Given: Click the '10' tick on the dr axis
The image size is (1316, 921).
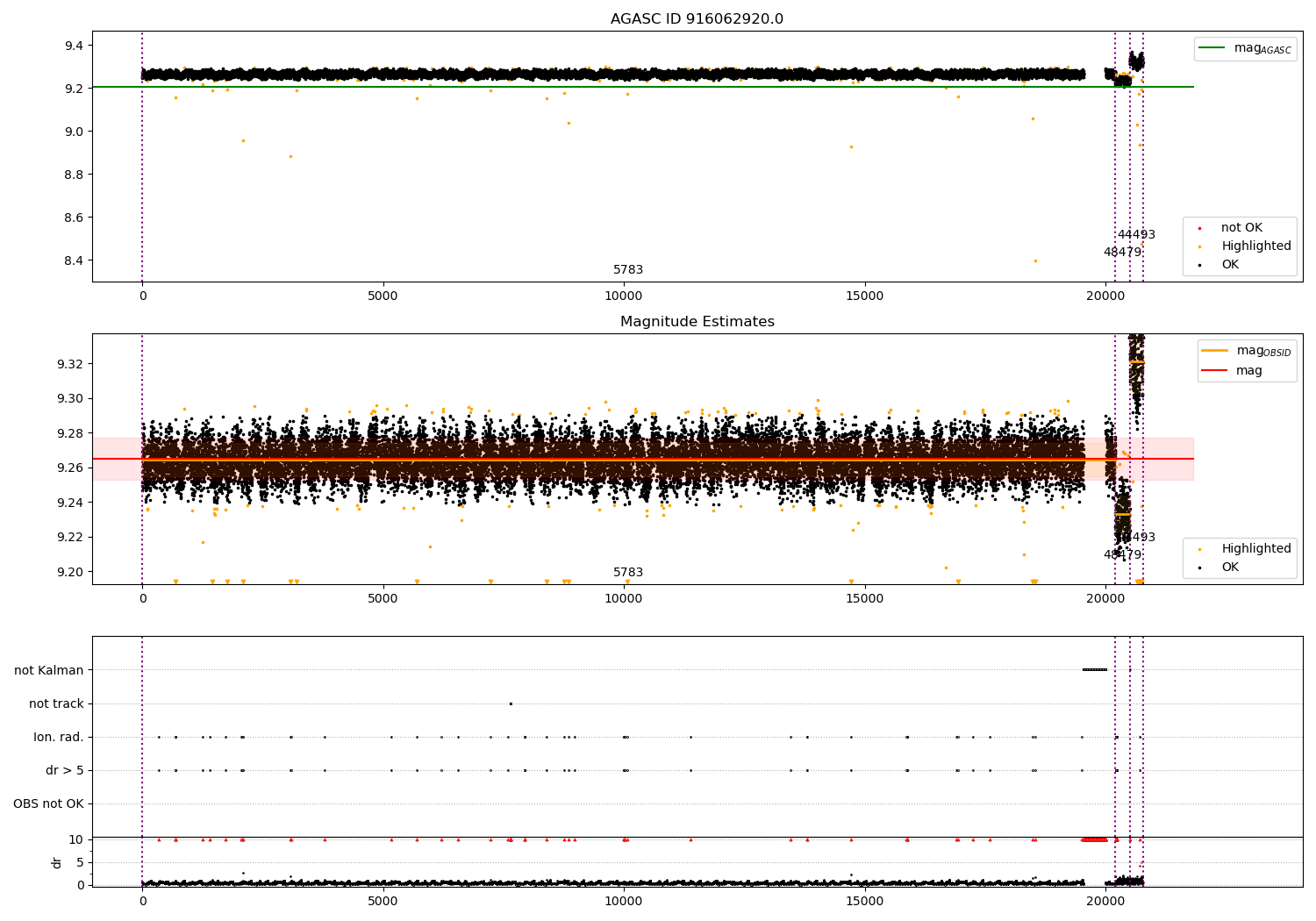Looking at the screenshot, I should 76,839.
